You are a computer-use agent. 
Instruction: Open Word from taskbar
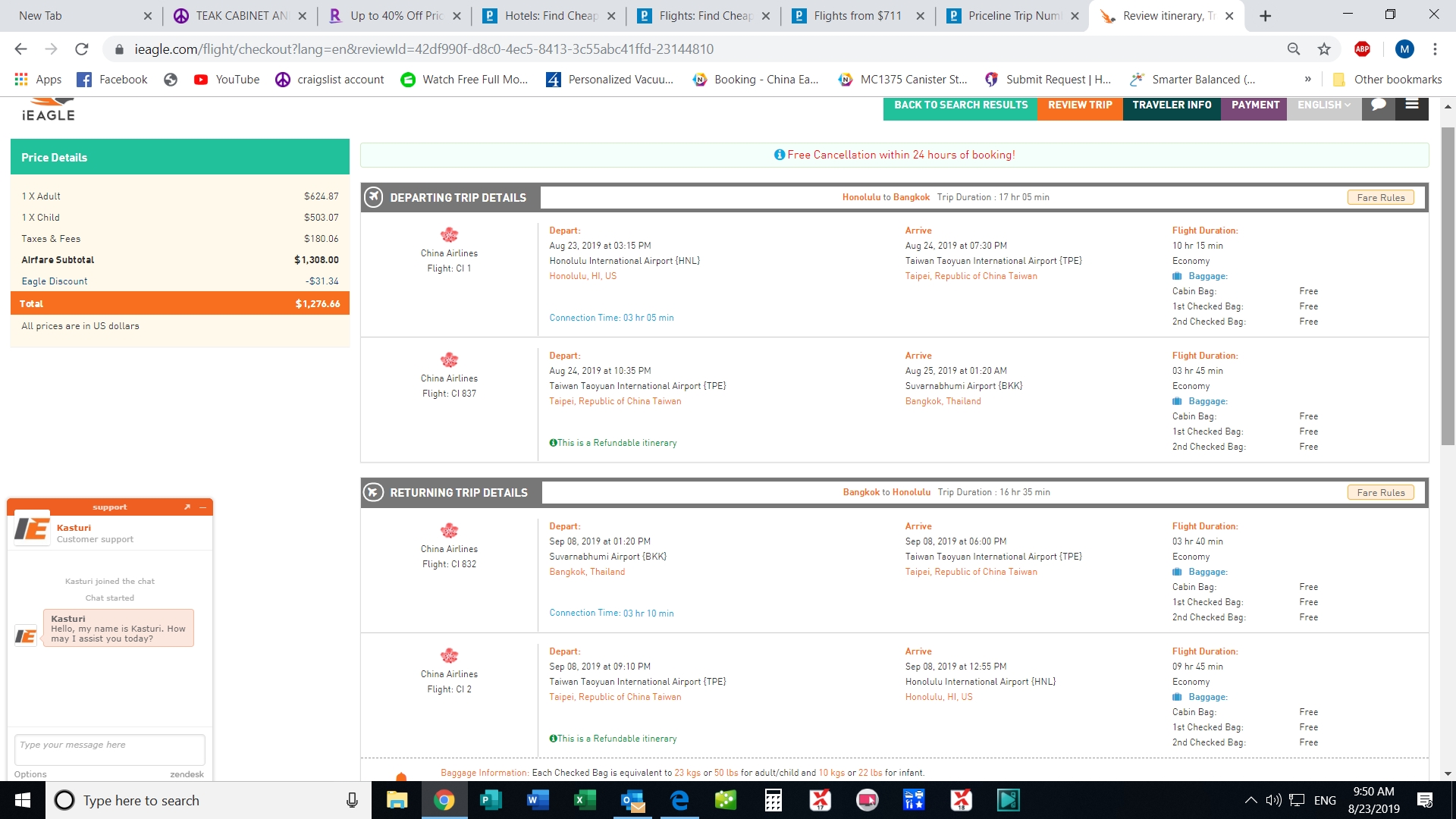(538, 800)
